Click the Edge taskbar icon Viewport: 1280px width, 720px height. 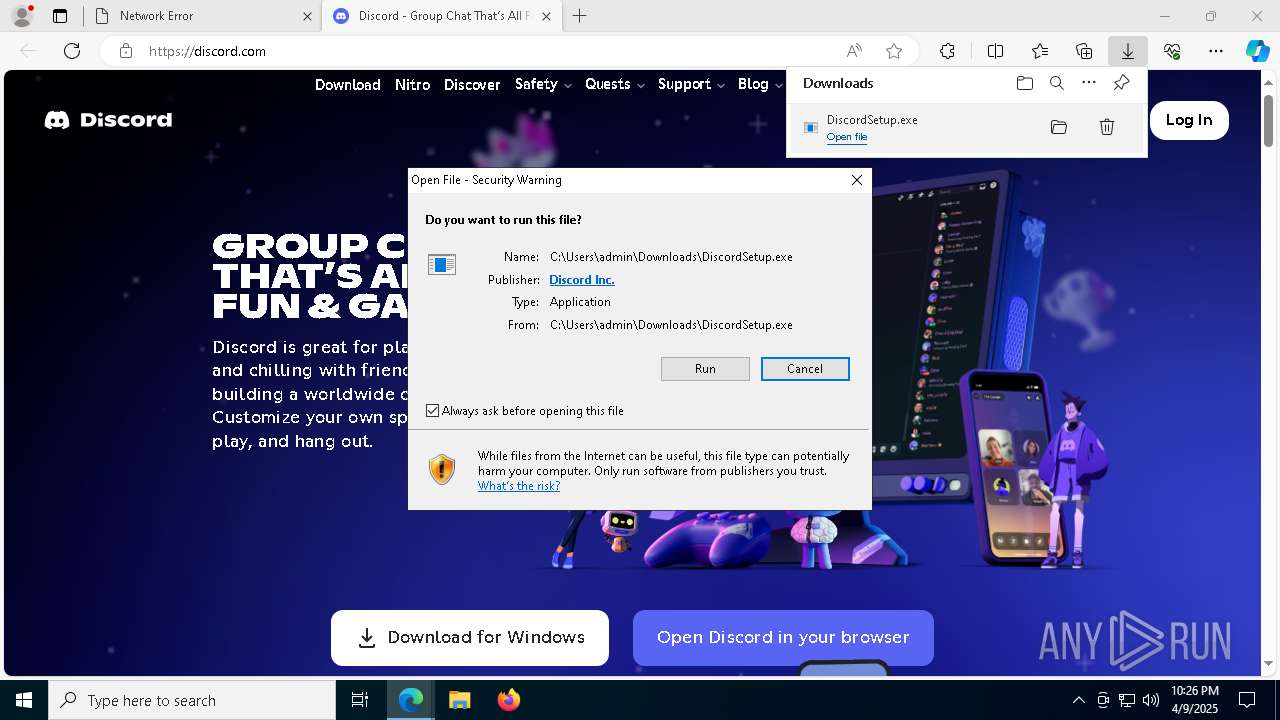point(411,700)
